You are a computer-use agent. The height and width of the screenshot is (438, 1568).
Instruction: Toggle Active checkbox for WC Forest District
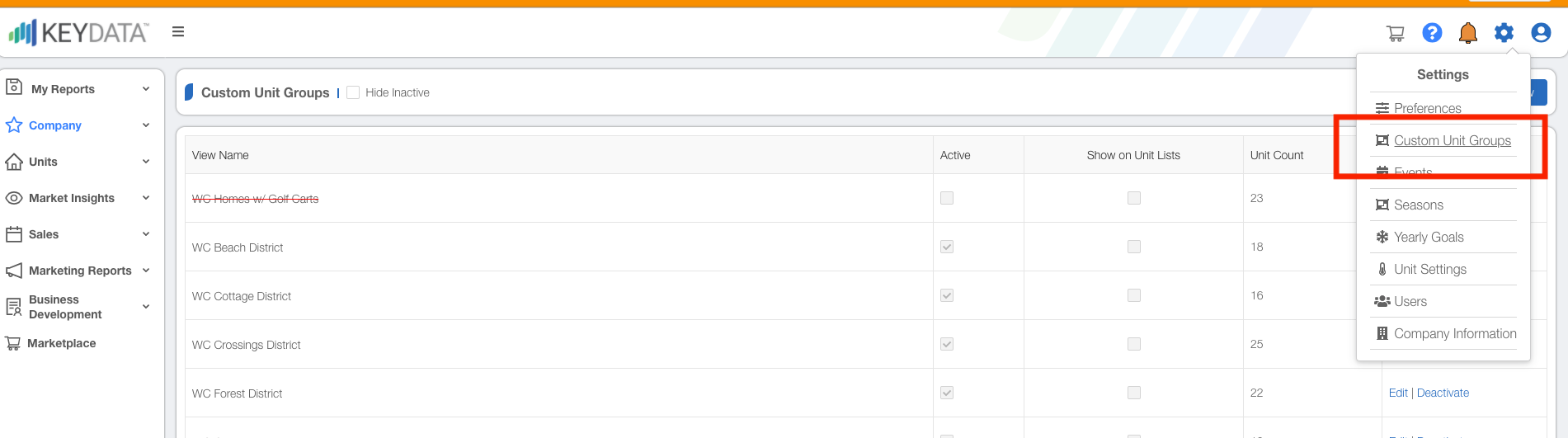[x=947, y=393]
